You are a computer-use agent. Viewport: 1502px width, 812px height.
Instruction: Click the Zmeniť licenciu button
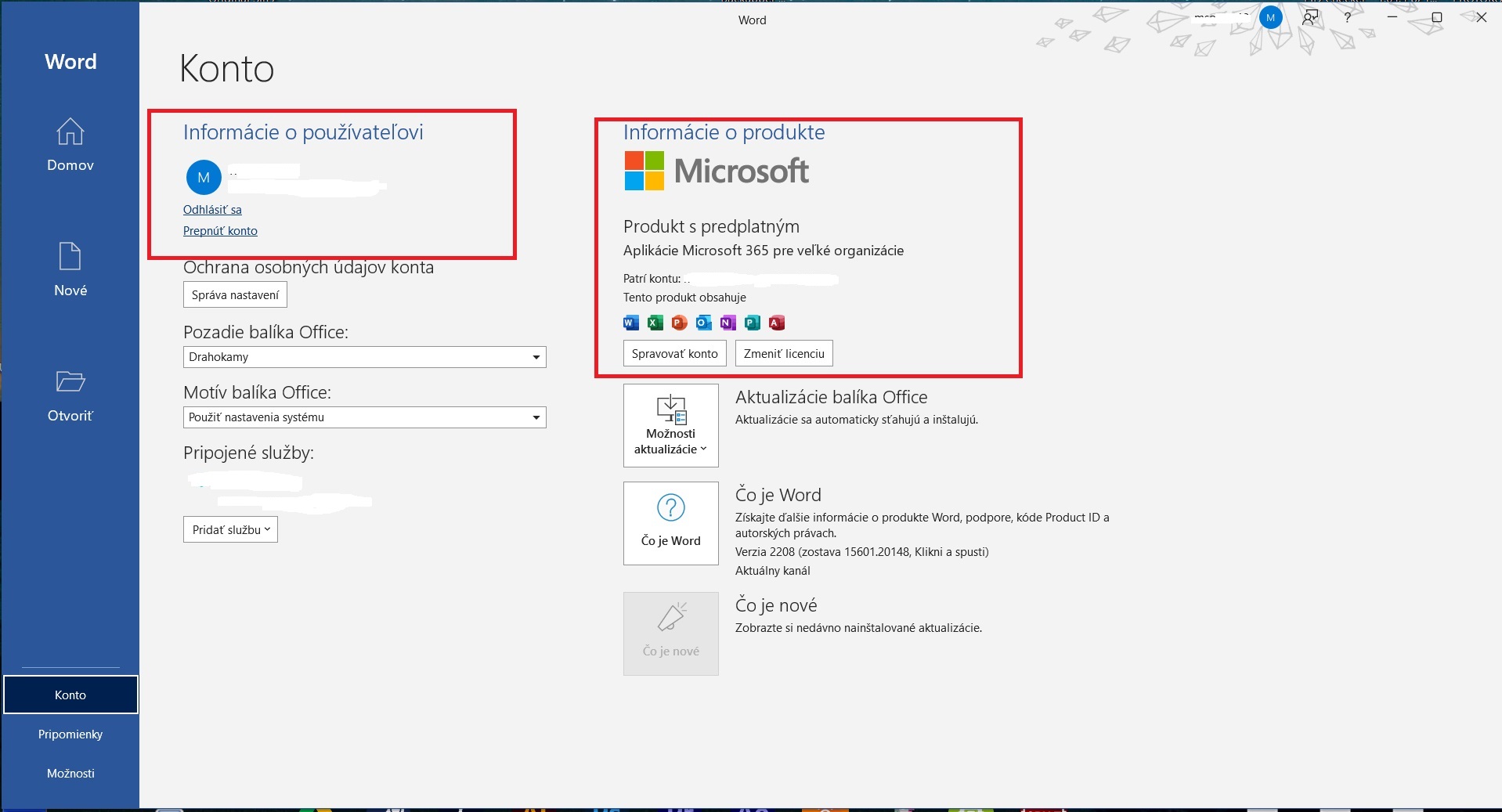[784, 353]
